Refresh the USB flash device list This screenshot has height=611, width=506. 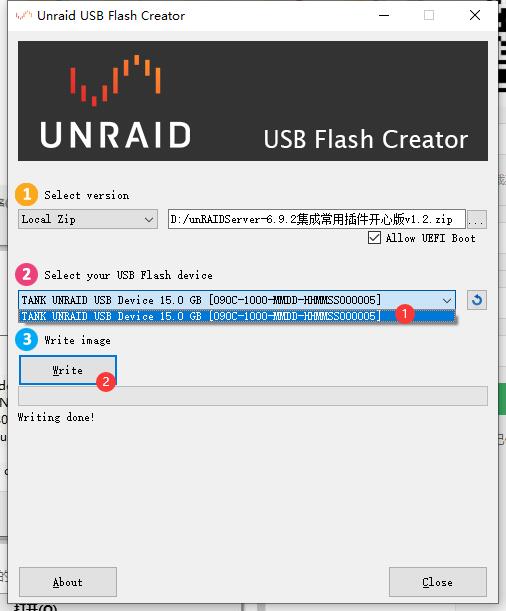click(x=477, y=300)
